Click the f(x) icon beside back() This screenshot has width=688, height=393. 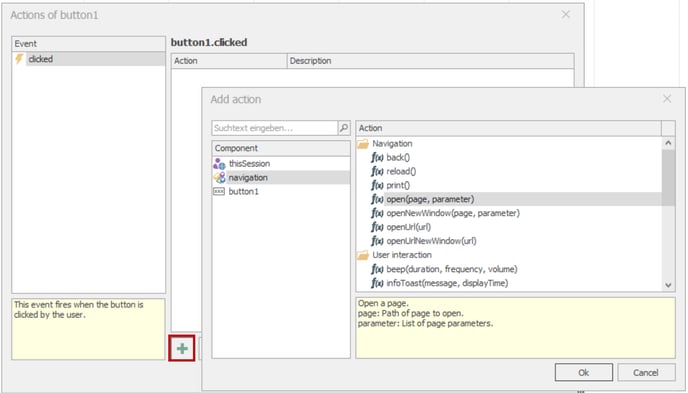click(377, 157)
